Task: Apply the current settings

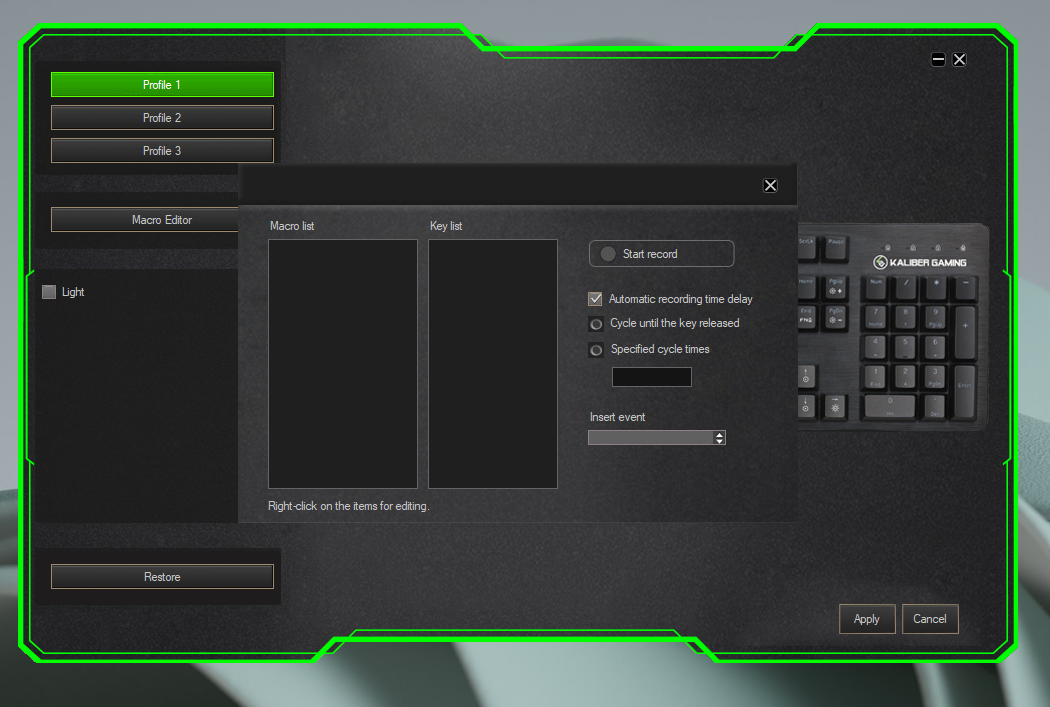Action: pos(866,618)
